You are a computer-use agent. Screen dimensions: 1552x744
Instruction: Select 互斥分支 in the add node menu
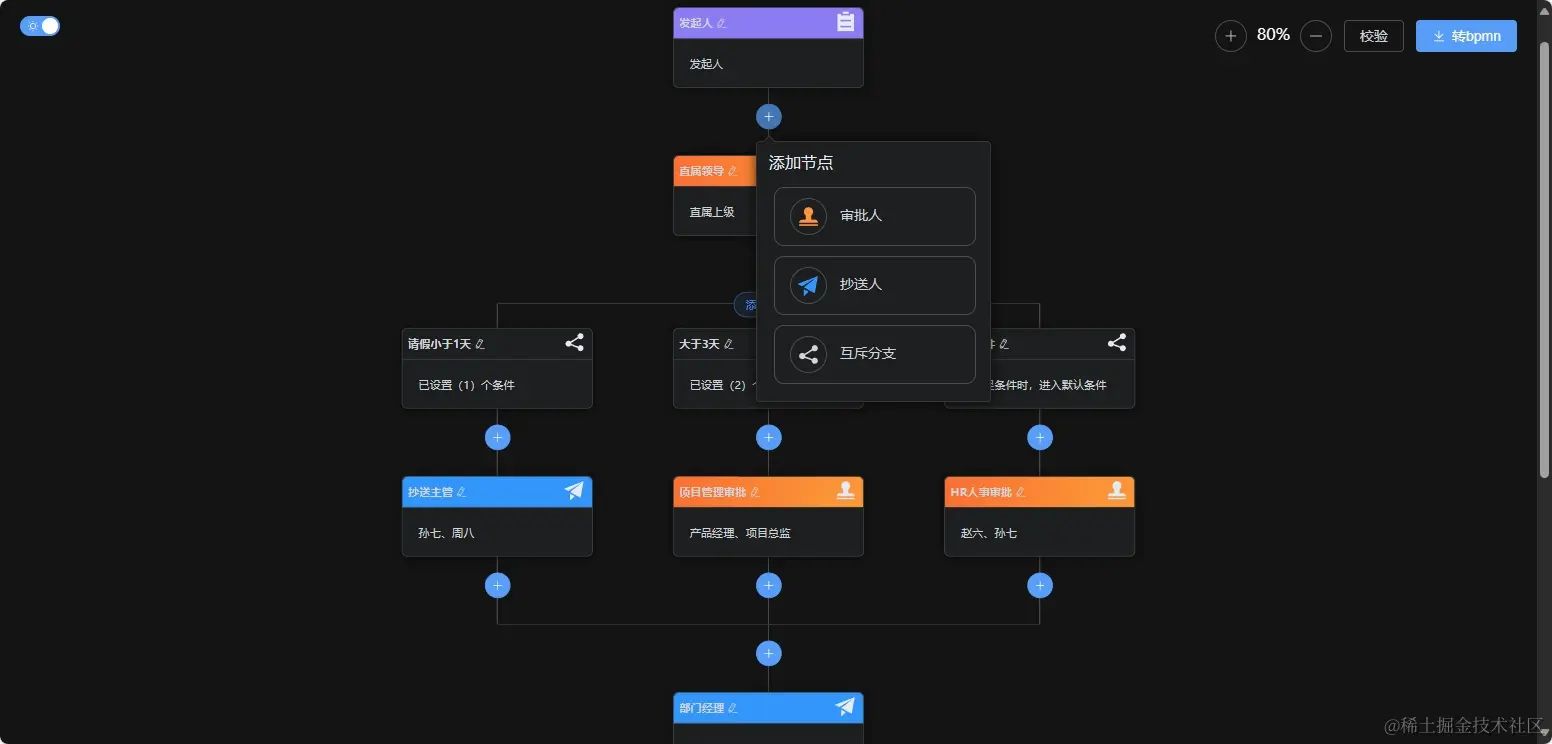click(874, 354)
